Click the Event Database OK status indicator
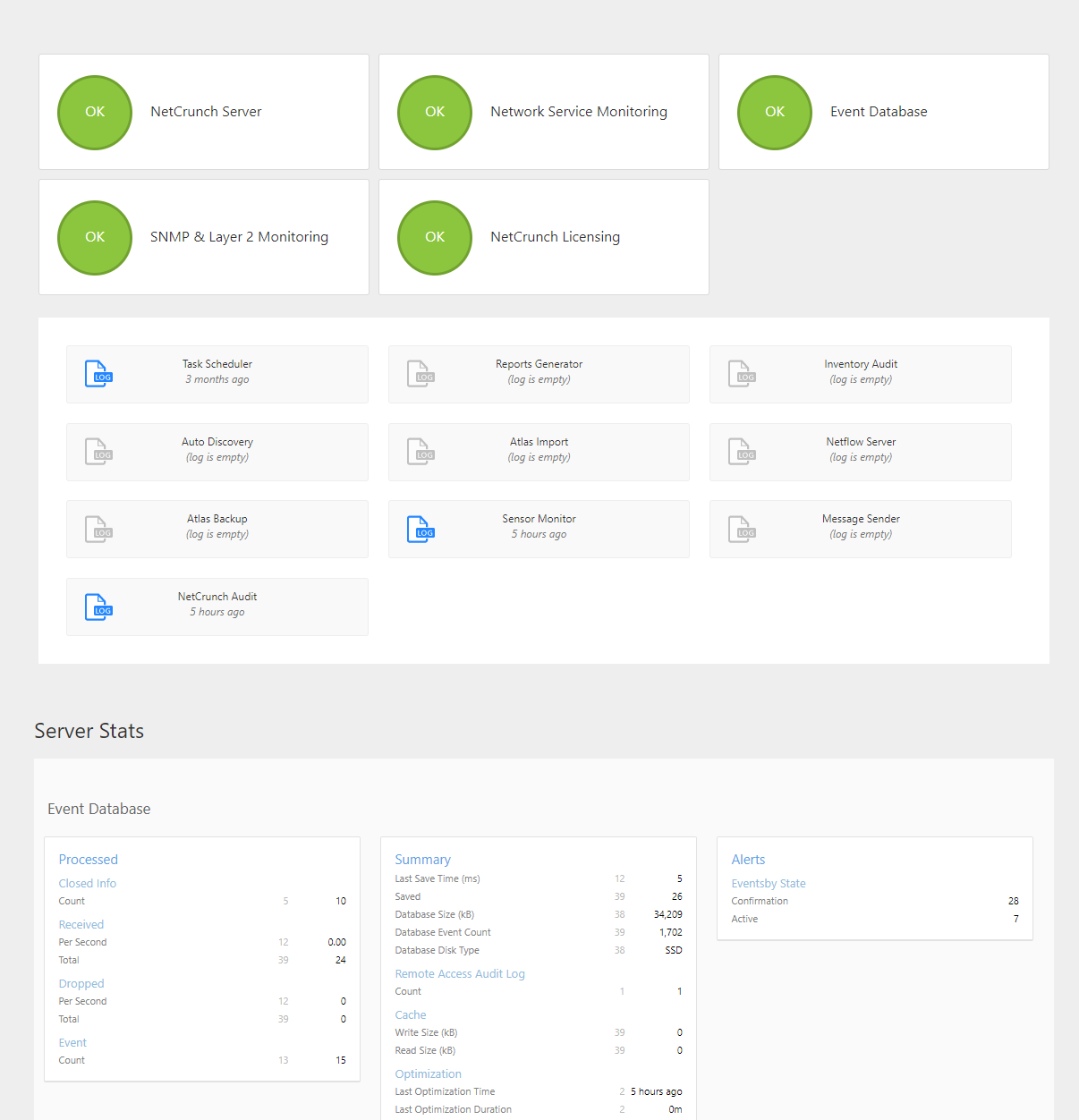 coord(775,112)
